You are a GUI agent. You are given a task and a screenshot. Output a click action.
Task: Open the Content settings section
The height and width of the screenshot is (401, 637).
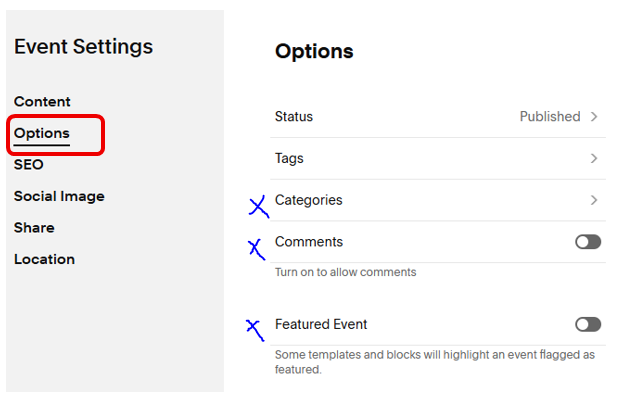click(42, 102)
